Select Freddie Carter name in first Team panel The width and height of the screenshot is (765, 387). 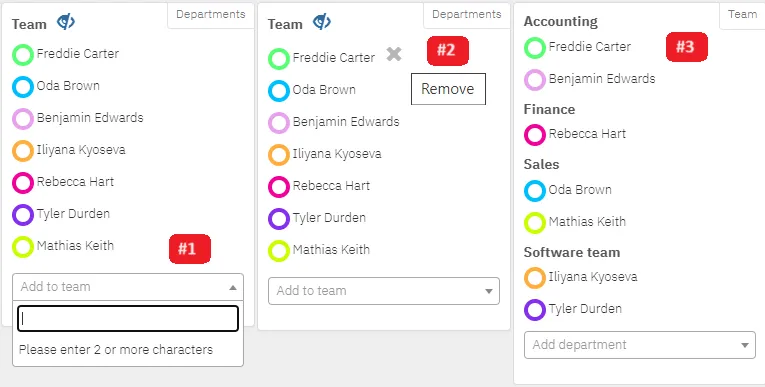(x=78, y=54)
